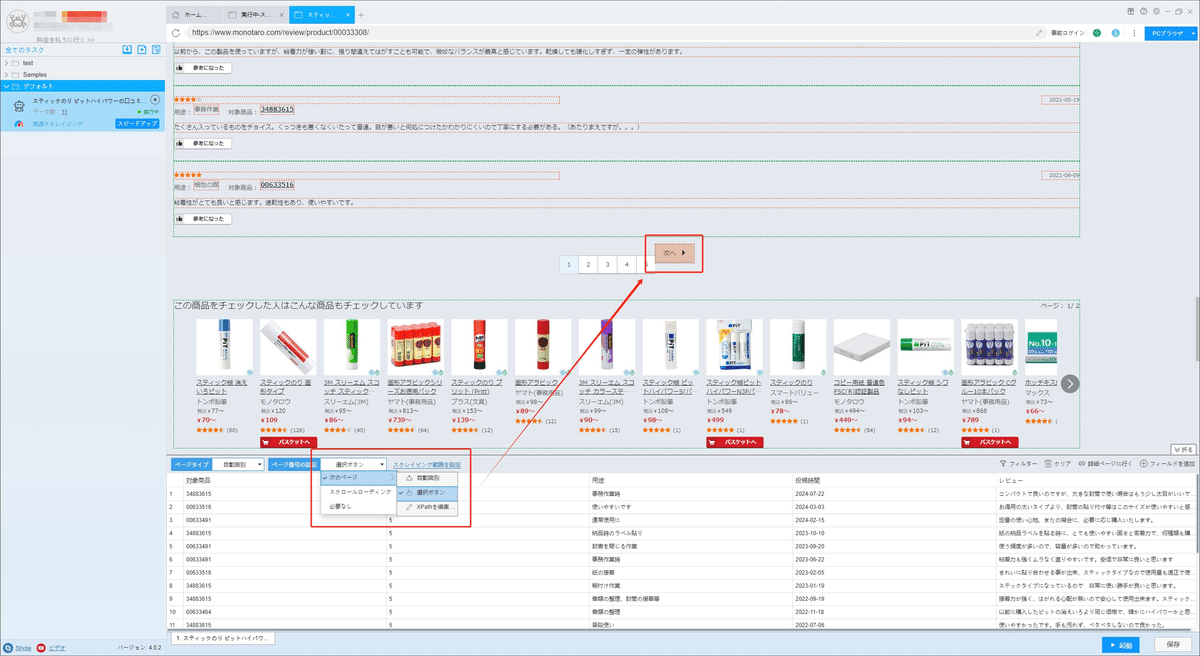
Task: Reload the page with the refresh icon
Action: (x=177, y=33)
